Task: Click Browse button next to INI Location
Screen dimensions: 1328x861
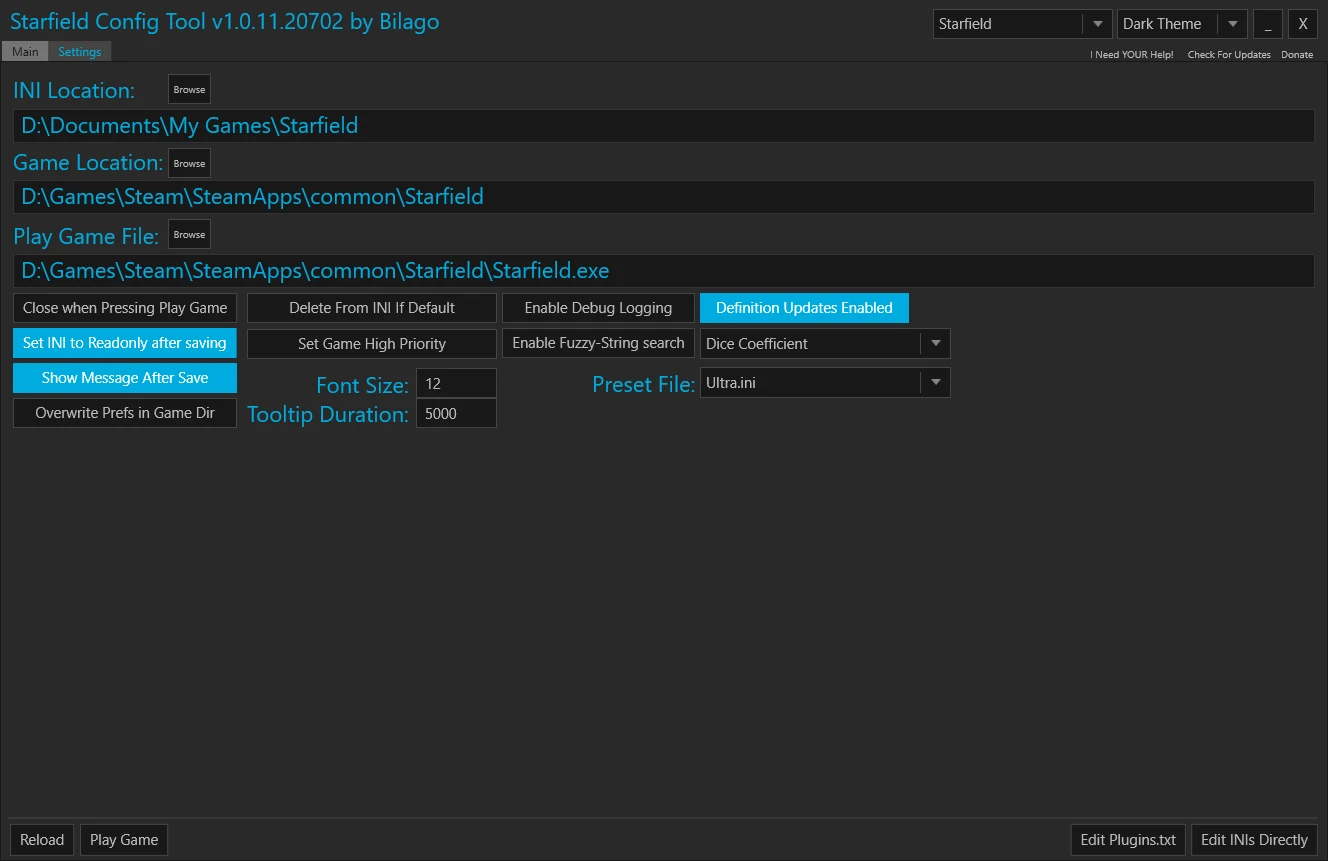Action: tap(189, 90)
